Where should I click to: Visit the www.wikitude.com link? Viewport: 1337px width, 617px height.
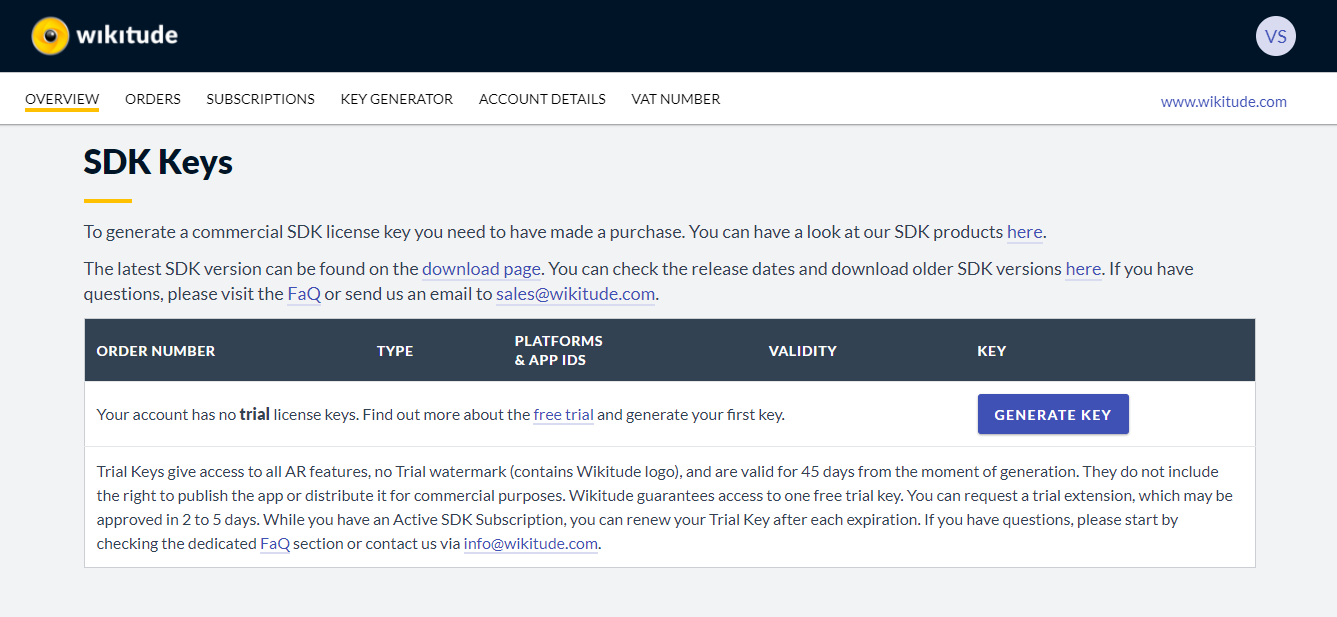click(1224, 101)
